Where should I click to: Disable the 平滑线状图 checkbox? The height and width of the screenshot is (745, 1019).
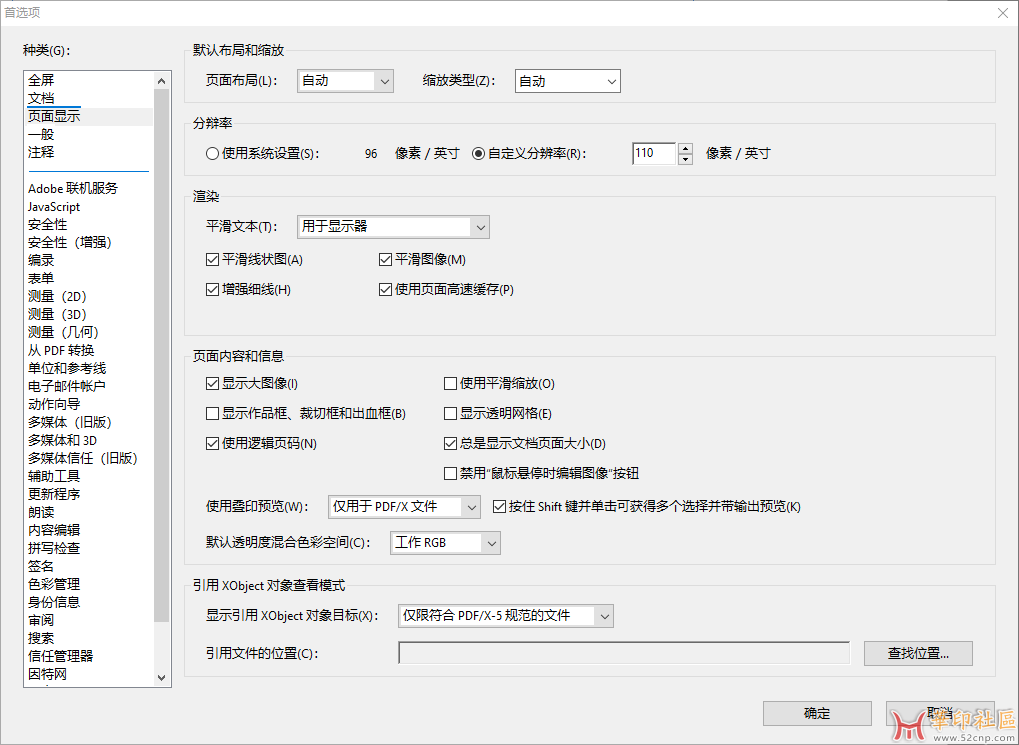212,260
